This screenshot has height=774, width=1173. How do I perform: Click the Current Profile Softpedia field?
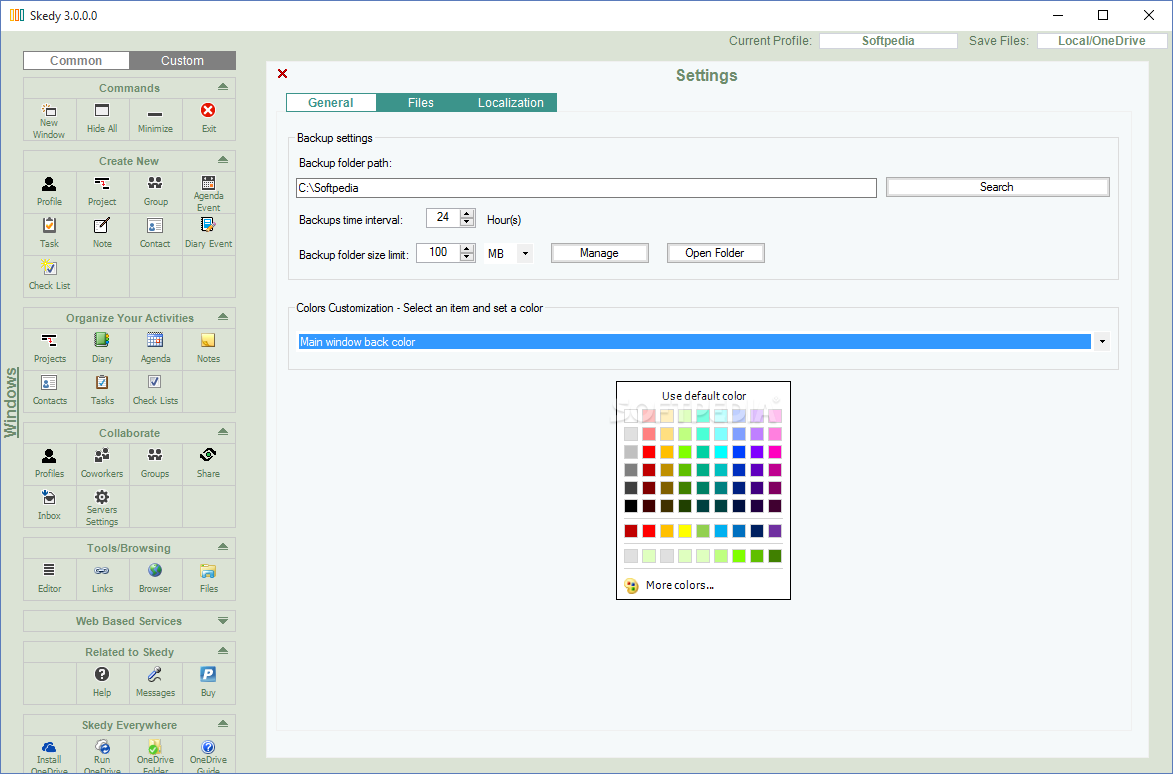[888, 41]
